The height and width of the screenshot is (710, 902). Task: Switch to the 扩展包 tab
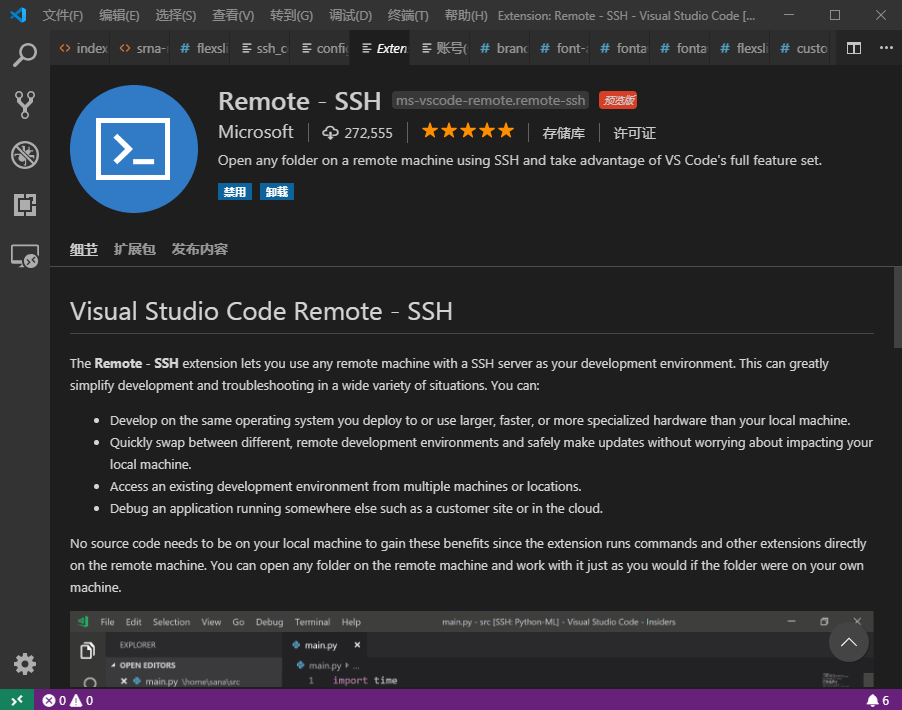coord(135,249)
